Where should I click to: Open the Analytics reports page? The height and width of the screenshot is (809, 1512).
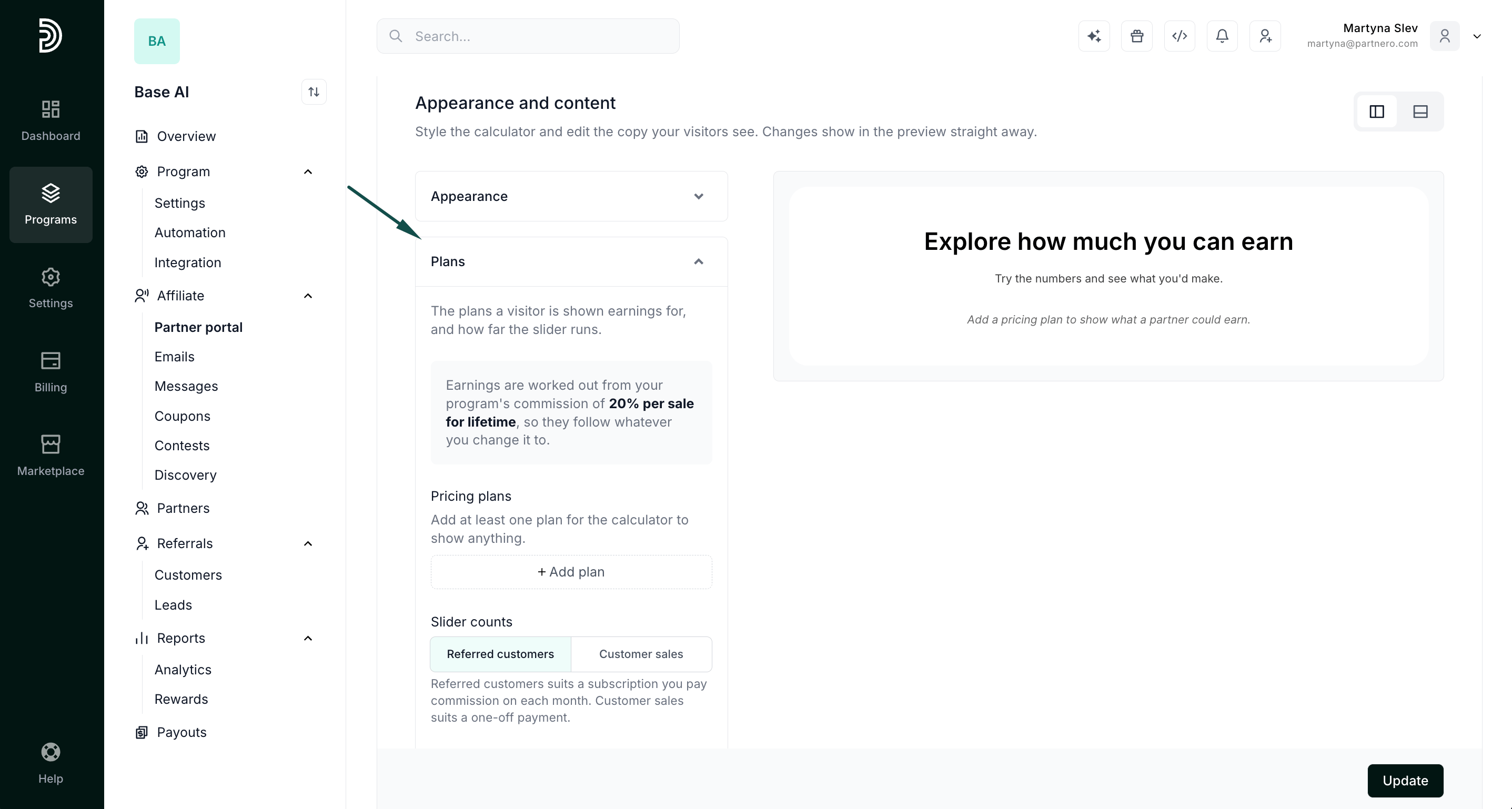click(x=183, y=670)
